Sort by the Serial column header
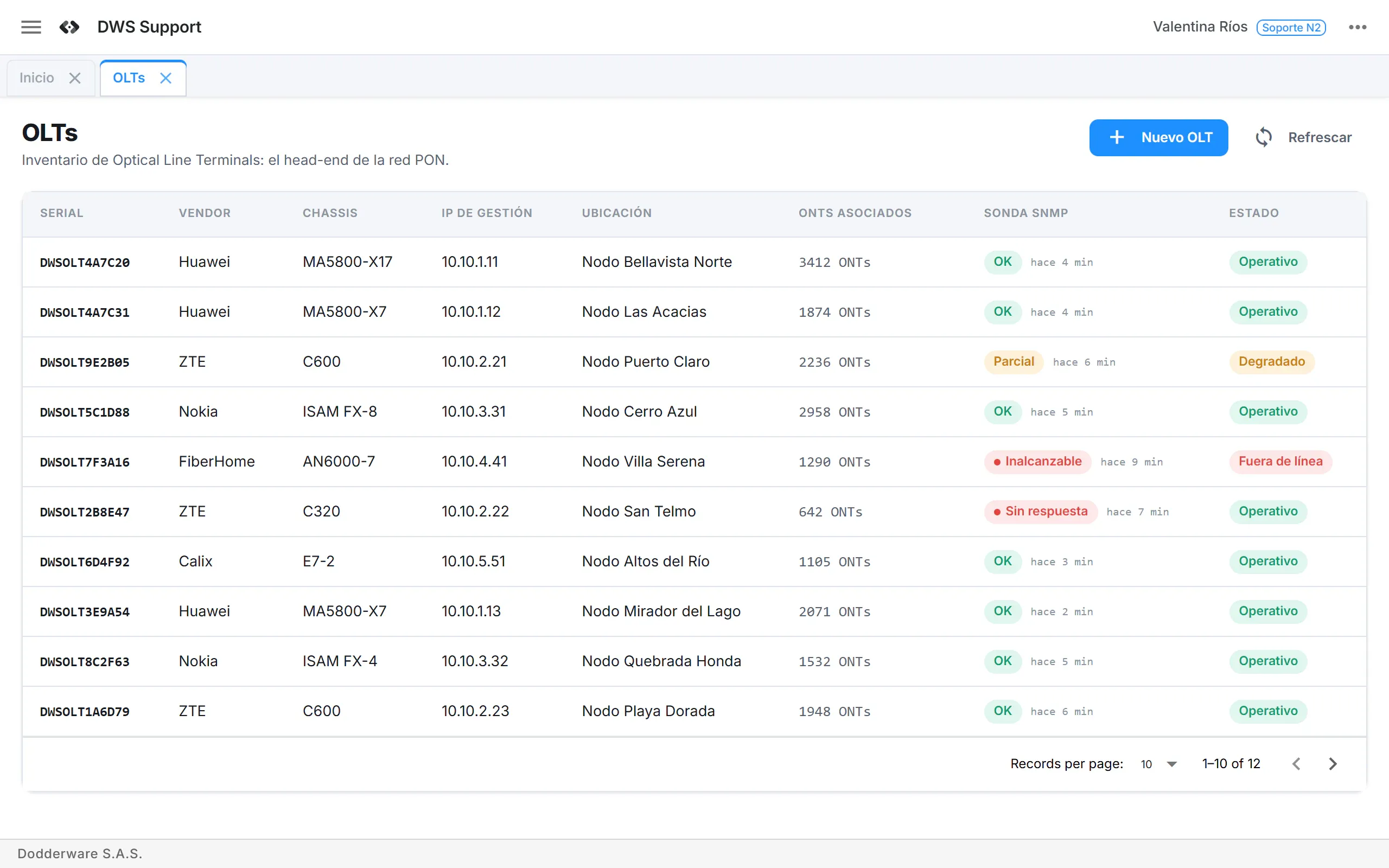 coord(61,213)
